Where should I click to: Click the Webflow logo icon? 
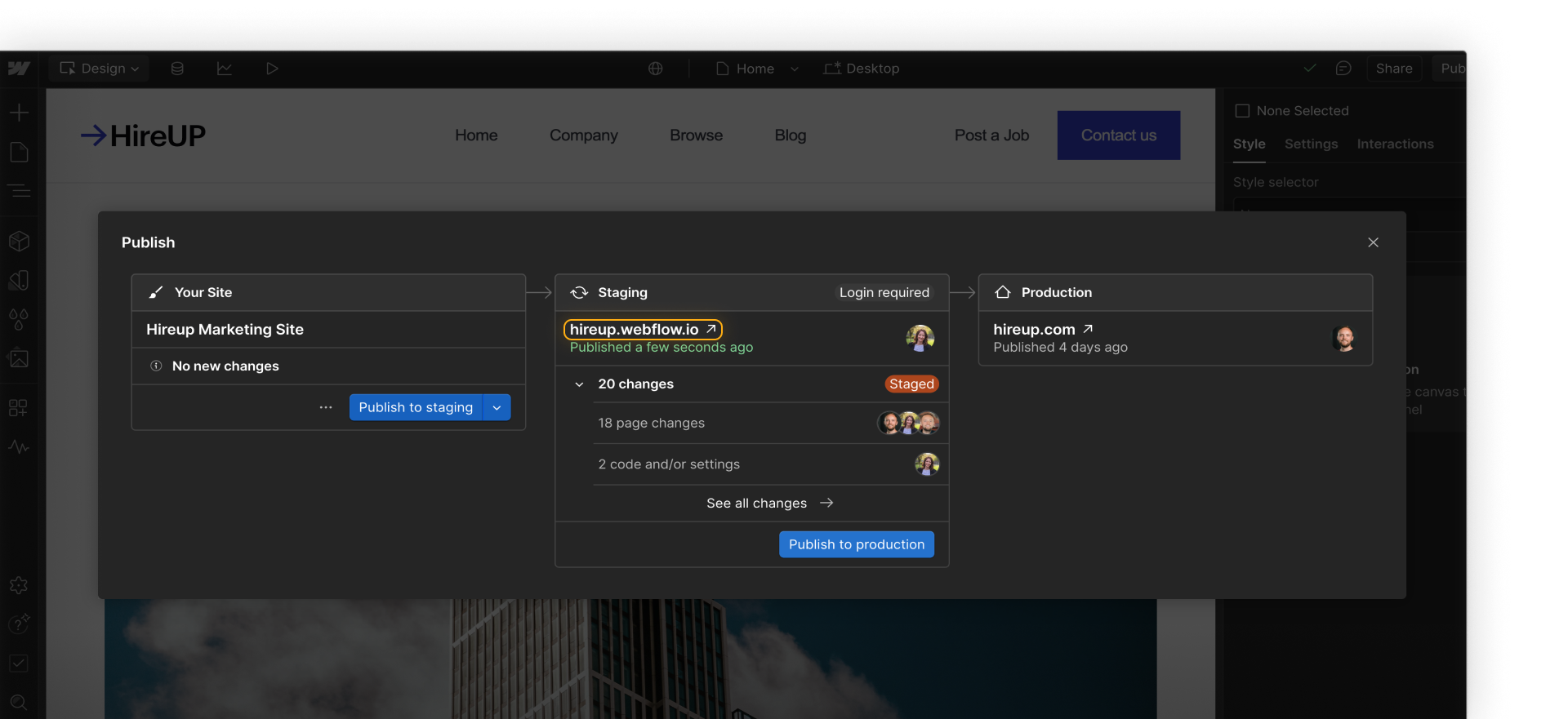pyautogui.click(x=19, y=69)
